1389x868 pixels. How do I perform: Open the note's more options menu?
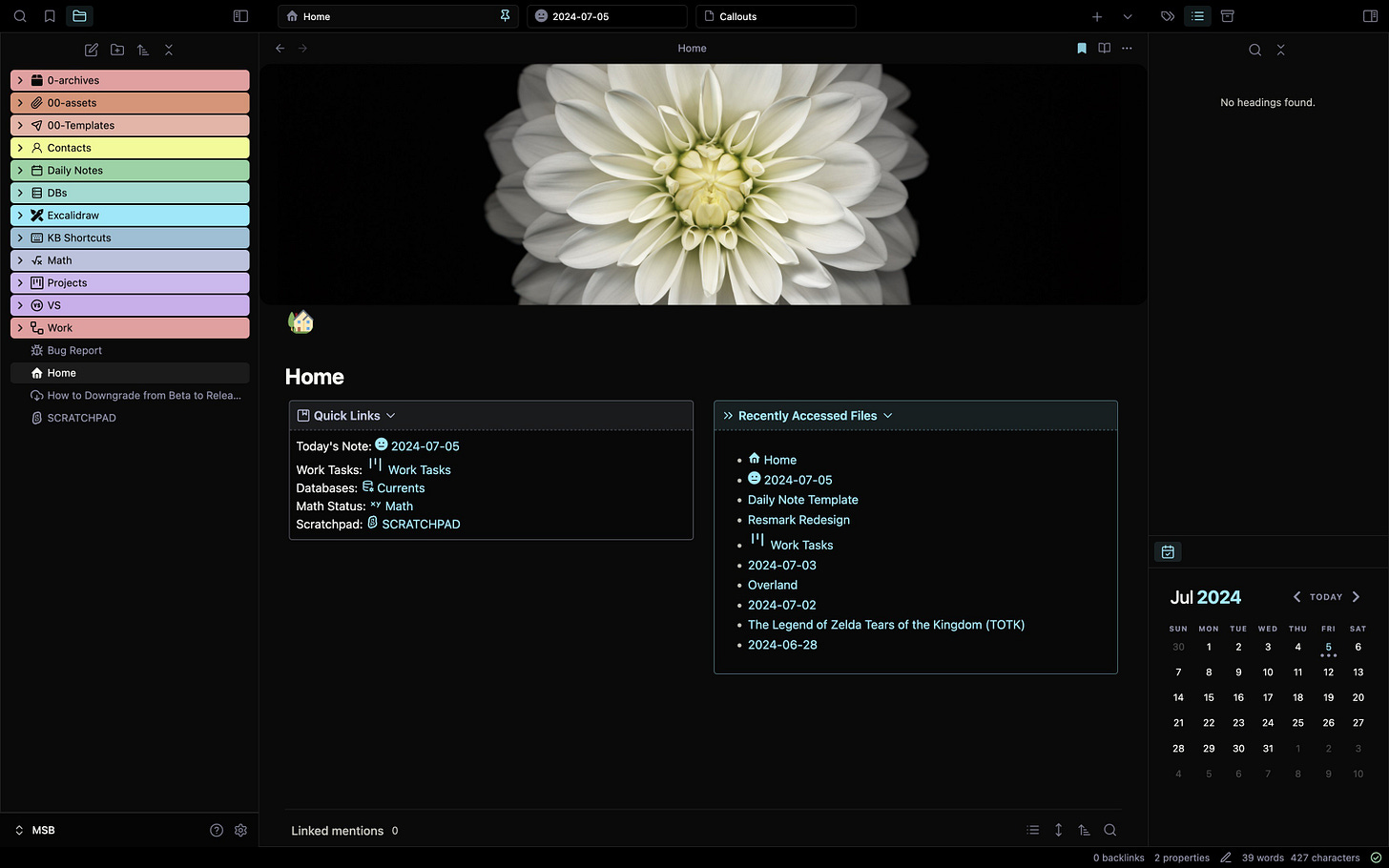point(1128,48)
